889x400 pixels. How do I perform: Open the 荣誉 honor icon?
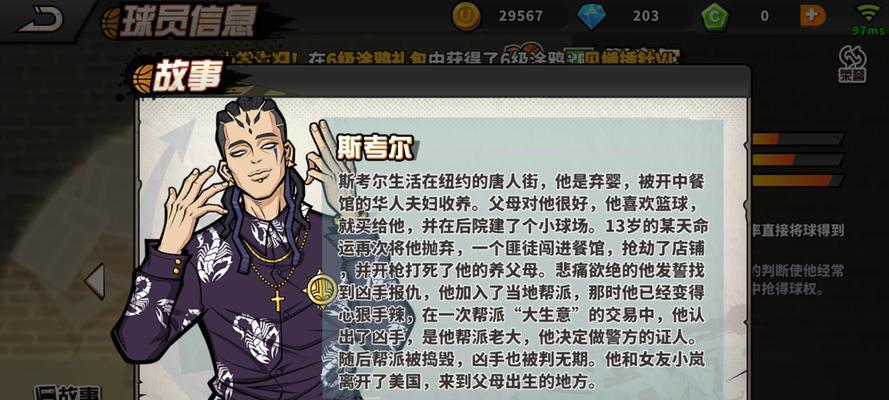[x=852, y=65]
